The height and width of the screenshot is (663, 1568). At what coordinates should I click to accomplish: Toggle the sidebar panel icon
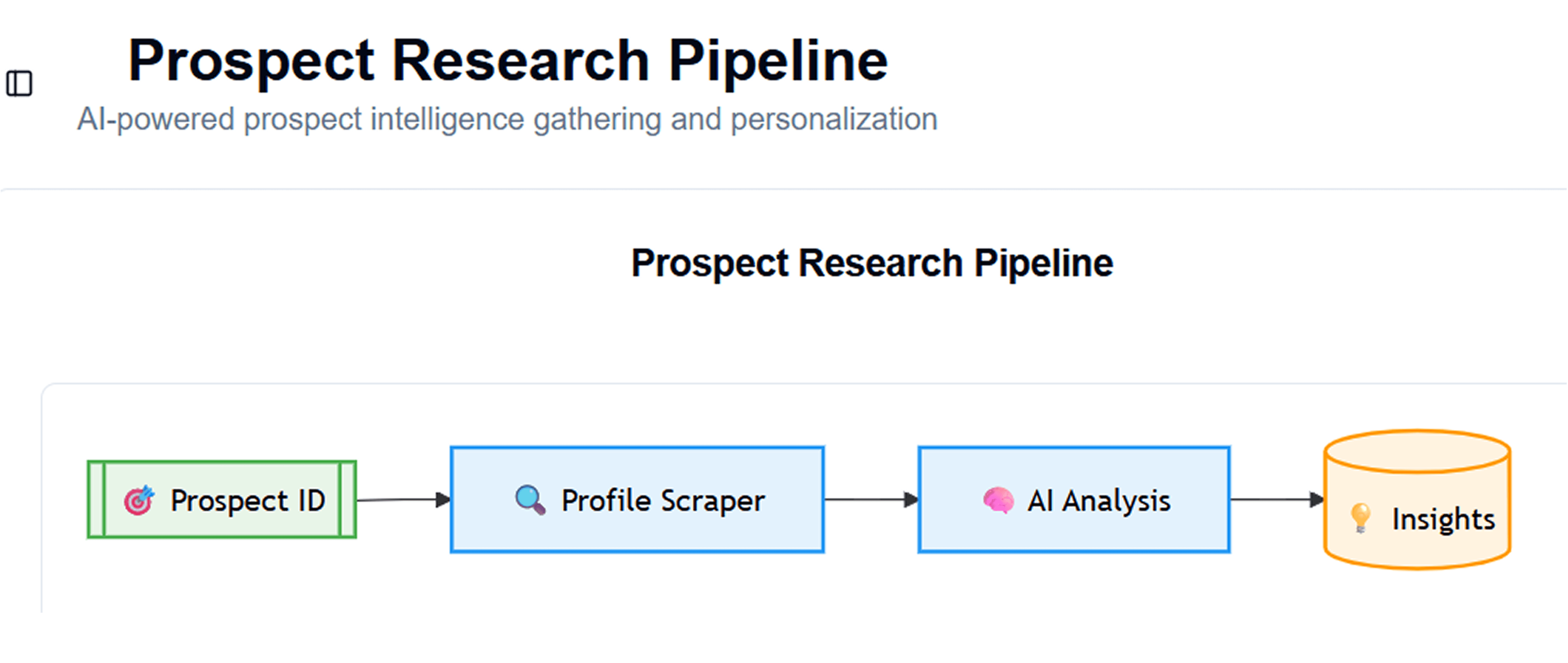click(19, 83)
